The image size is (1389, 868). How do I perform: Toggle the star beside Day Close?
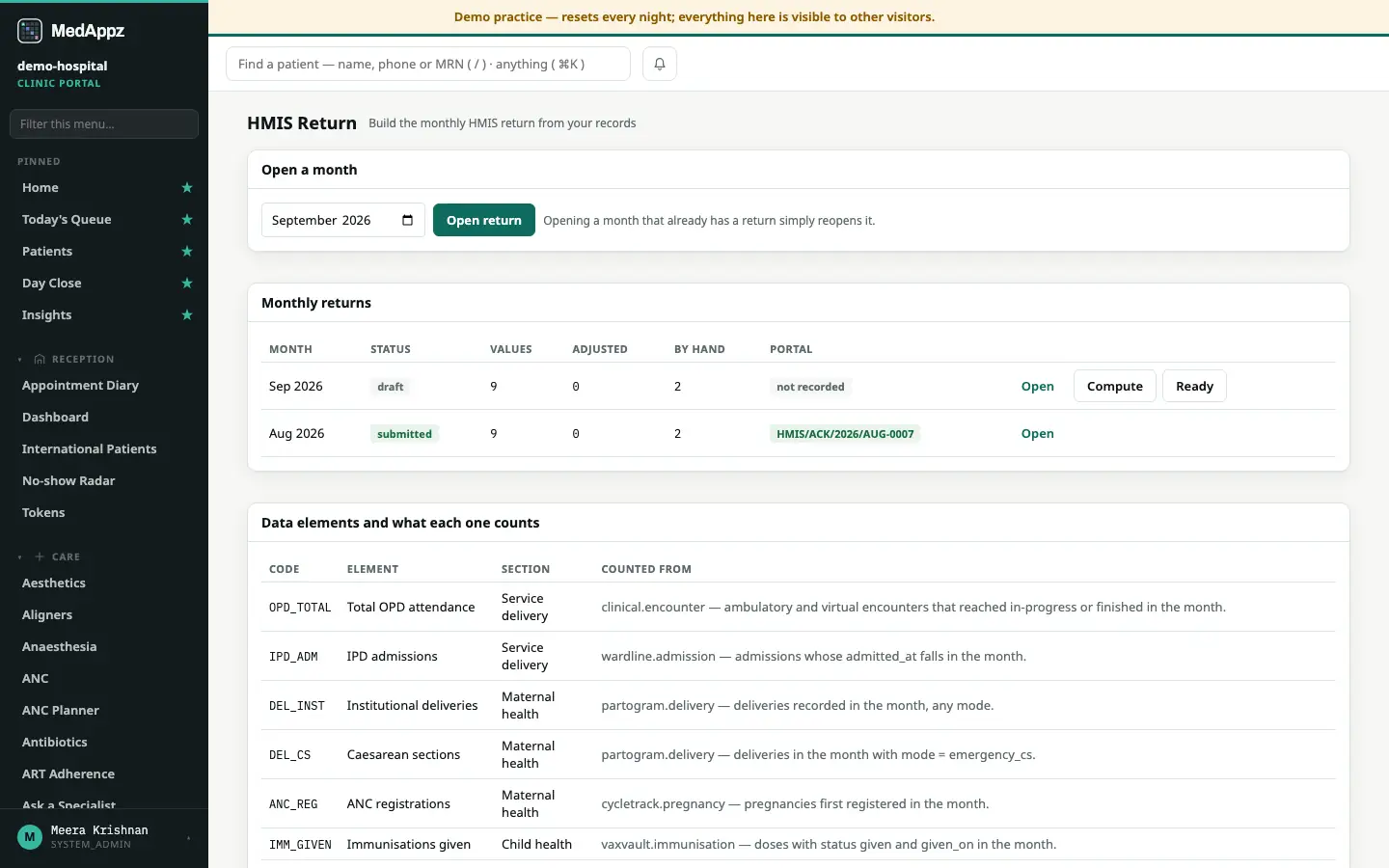[187, 284]
